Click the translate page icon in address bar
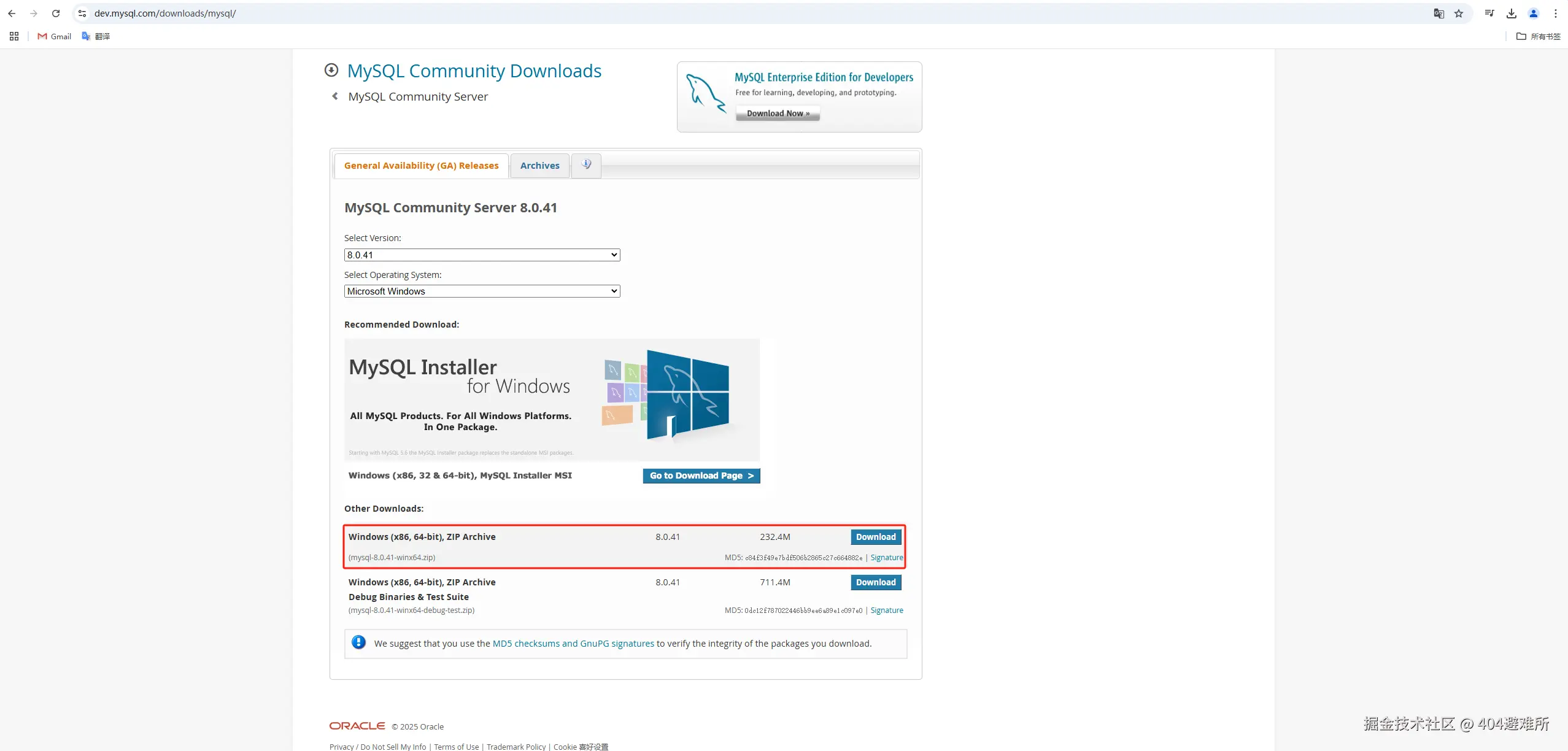1568x751 pixels. click(x=1439, y=13)
